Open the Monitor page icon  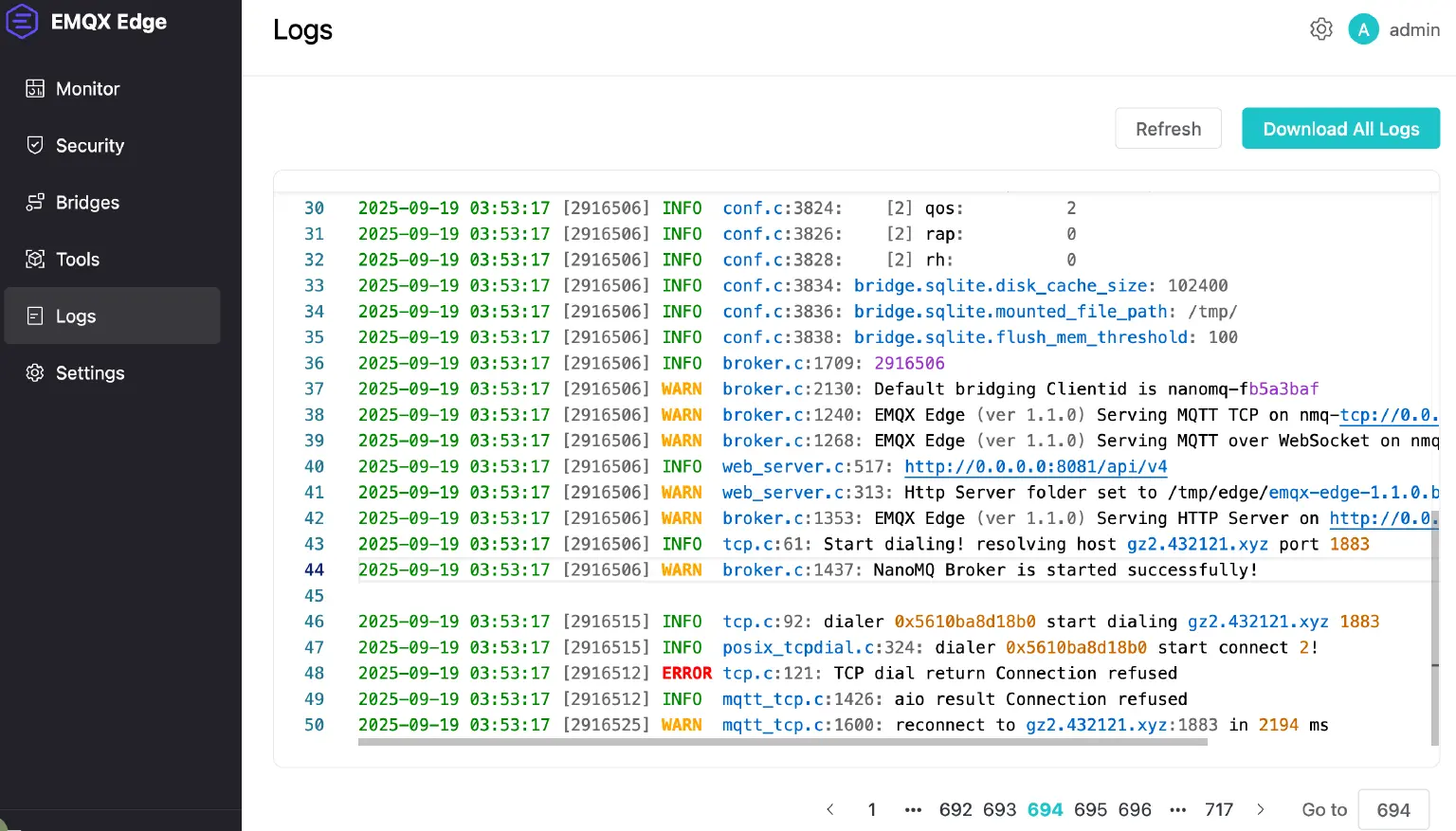[35, 88]
